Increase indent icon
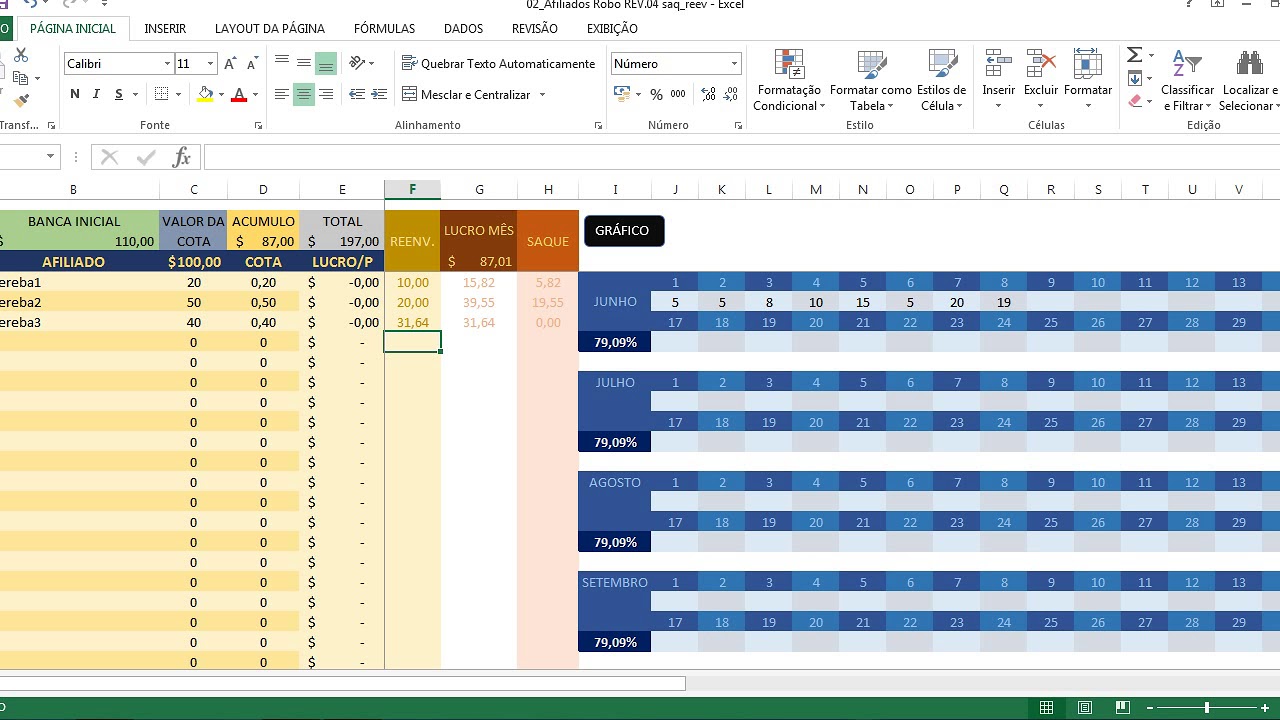1280x720 pixels. (x=379, y=95)
